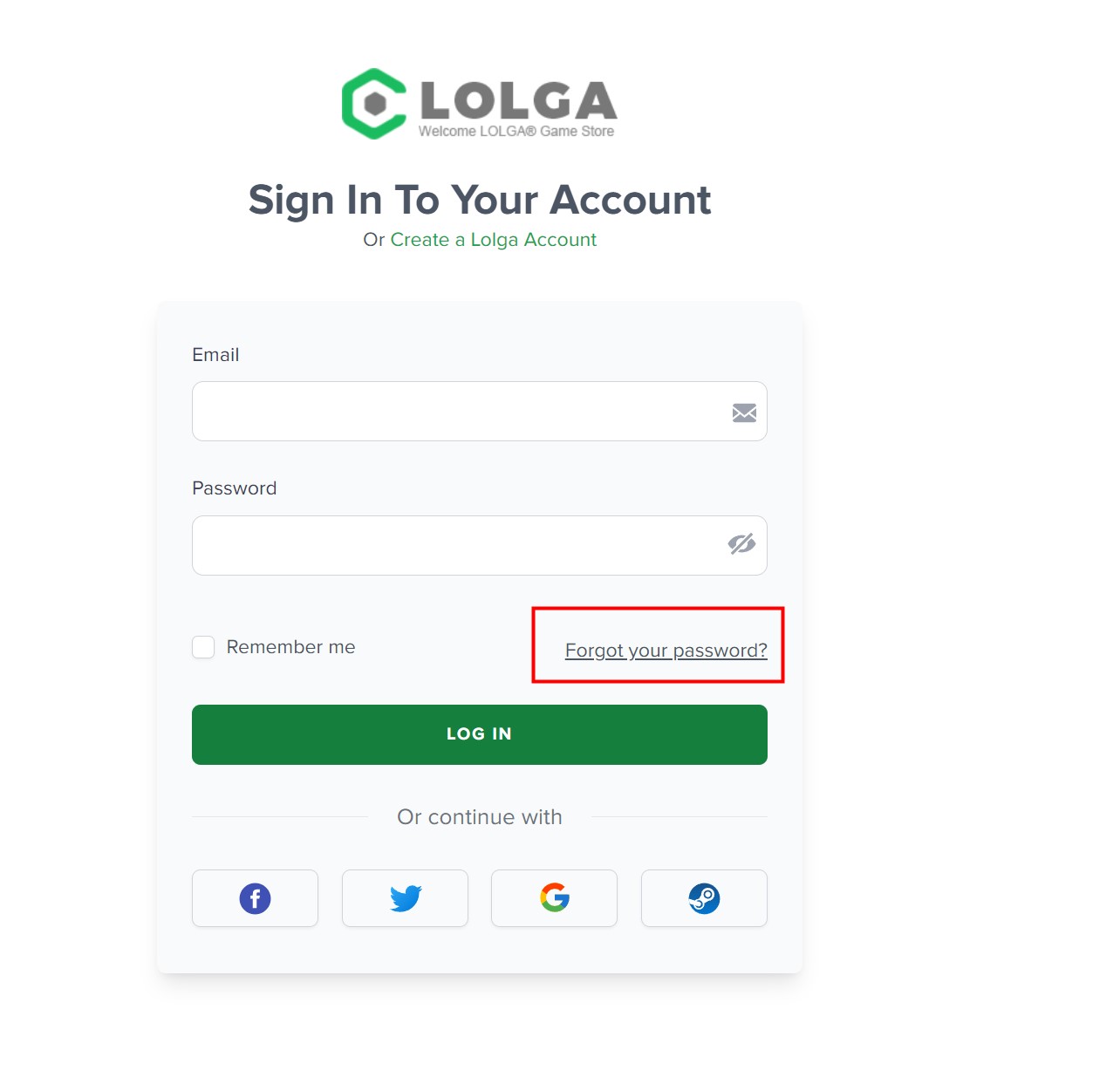The height and width of the screenshot is (1091, 1120).
Task: Continue with the Steam icon button
Action: (x=704, y=898)
